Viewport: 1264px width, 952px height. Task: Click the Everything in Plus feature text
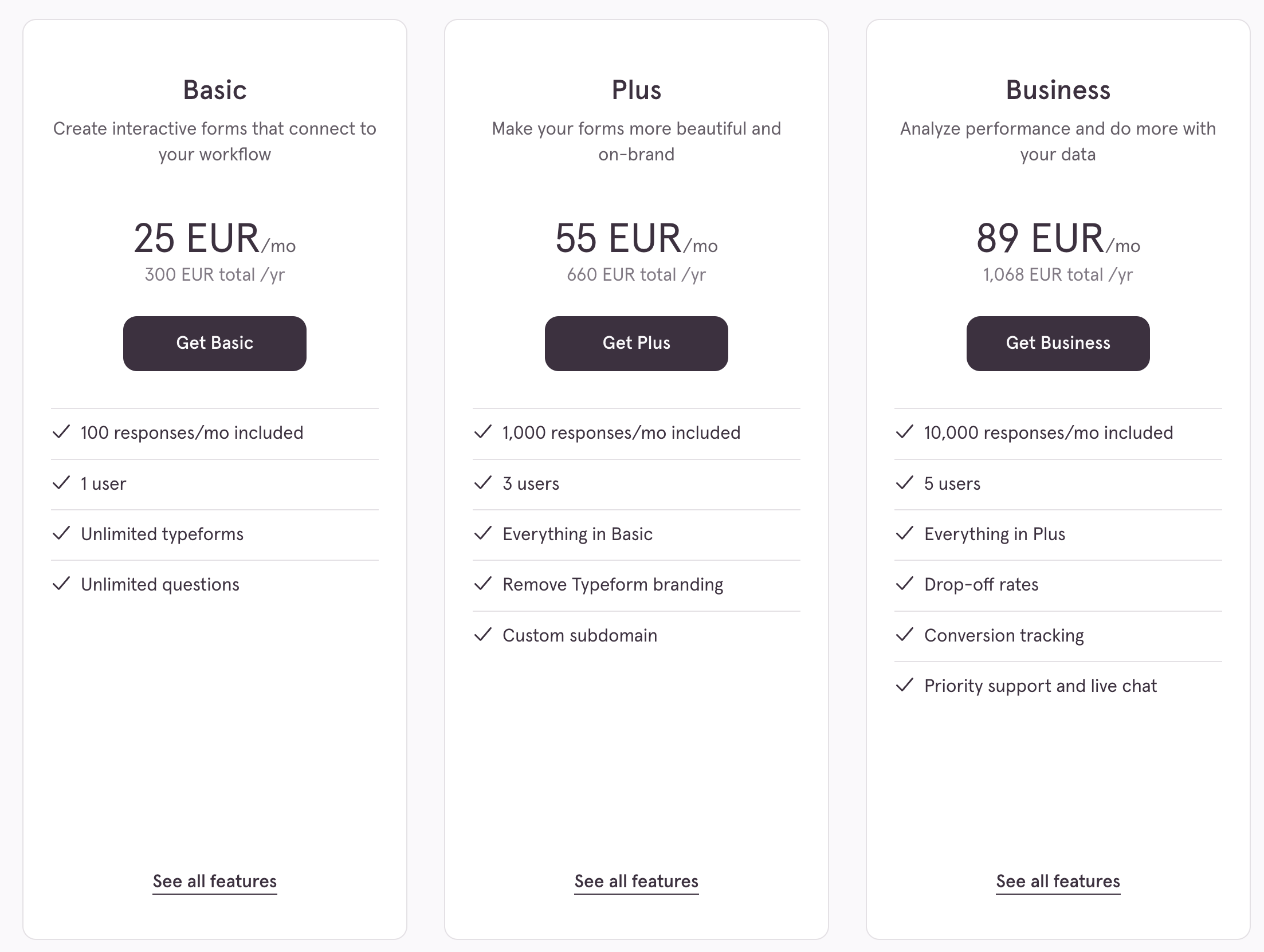994,534
